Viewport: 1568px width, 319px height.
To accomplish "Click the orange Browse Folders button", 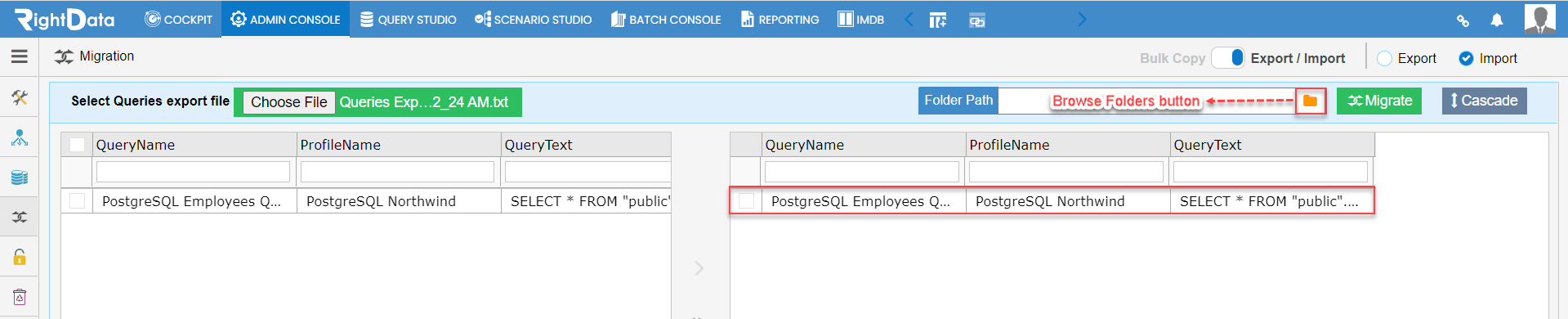I will 1310,101.
